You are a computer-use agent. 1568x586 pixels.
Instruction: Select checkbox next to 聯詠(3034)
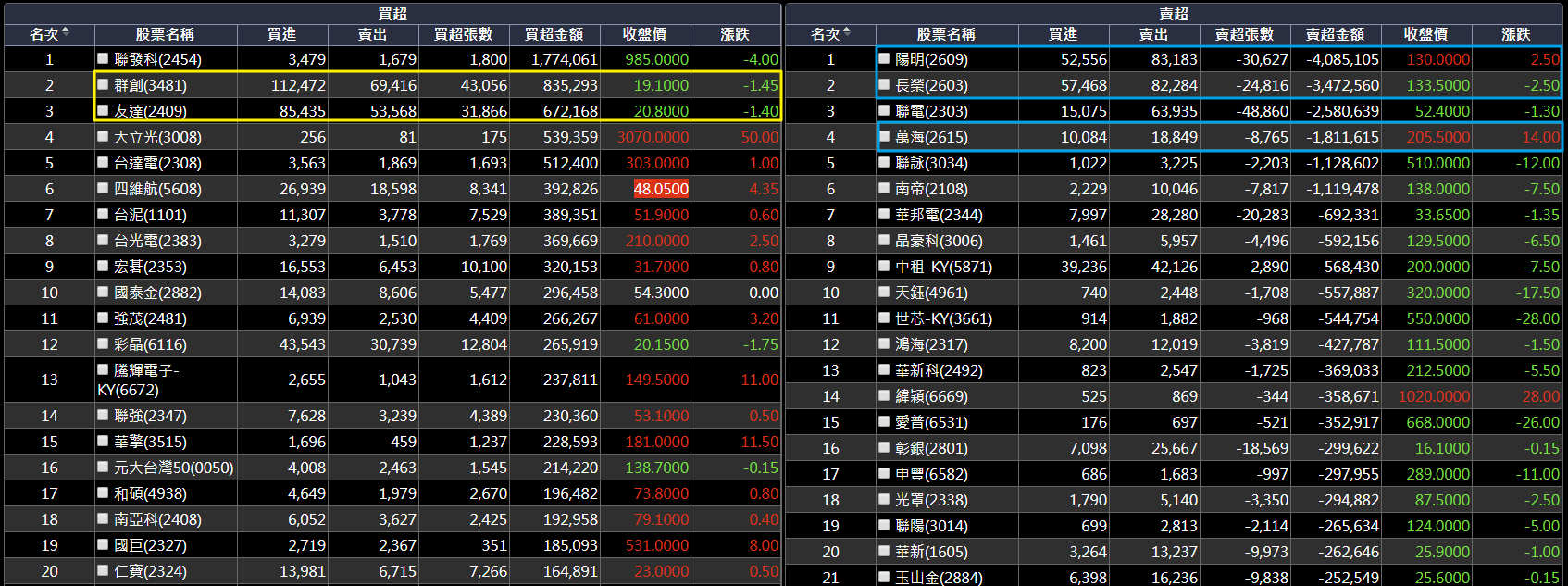tap(885, 162)
